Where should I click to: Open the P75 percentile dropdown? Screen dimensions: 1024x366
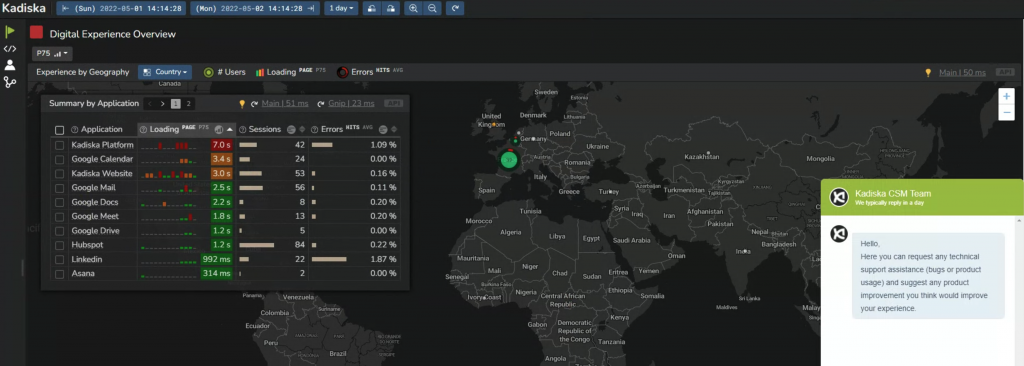coord(52,54)
